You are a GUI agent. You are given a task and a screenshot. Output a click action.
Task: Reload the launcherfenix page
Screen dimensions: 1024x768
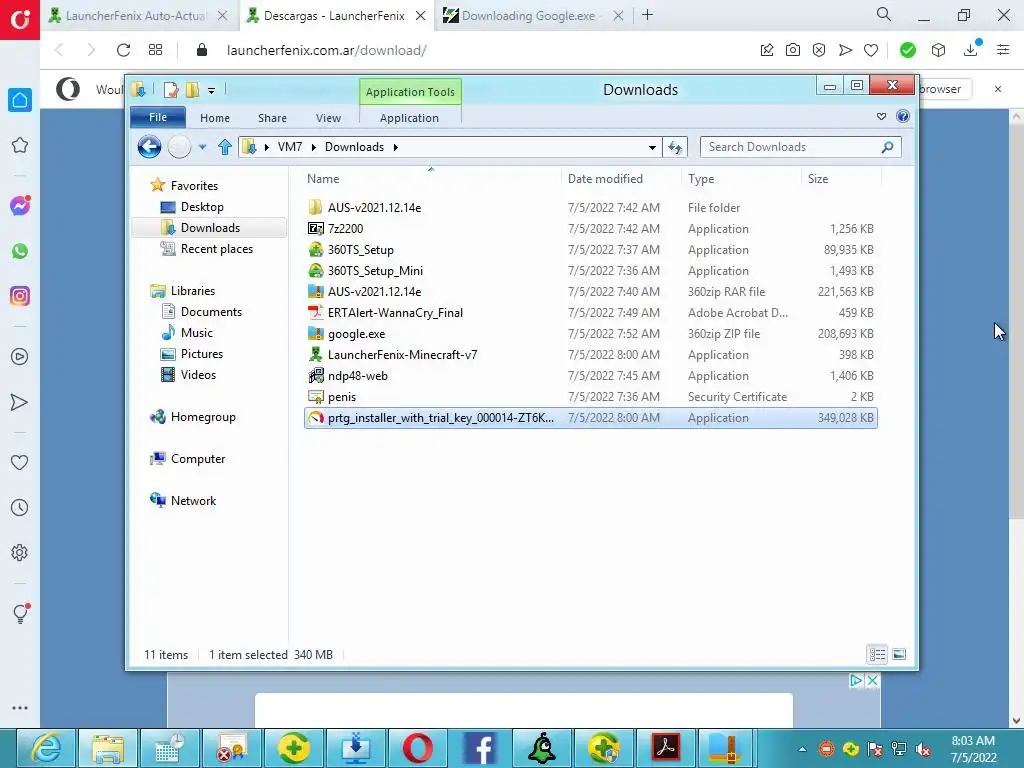[123, 50]
